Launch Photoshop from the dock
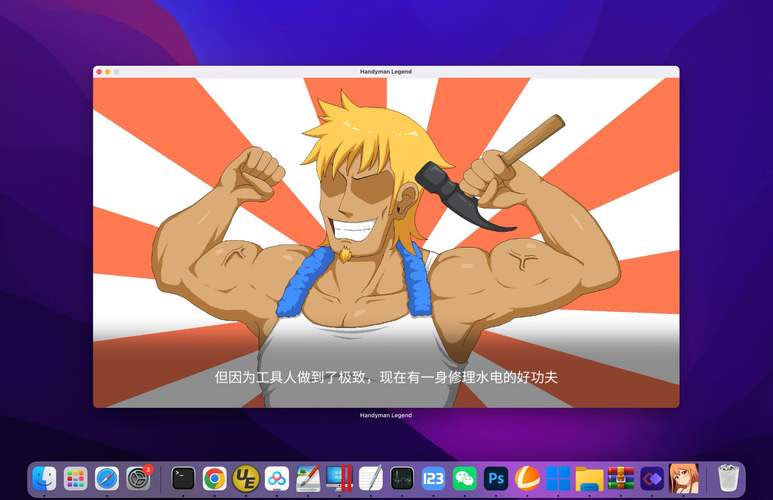This screenshot has width=773, height=500. [x=495, y=478]
